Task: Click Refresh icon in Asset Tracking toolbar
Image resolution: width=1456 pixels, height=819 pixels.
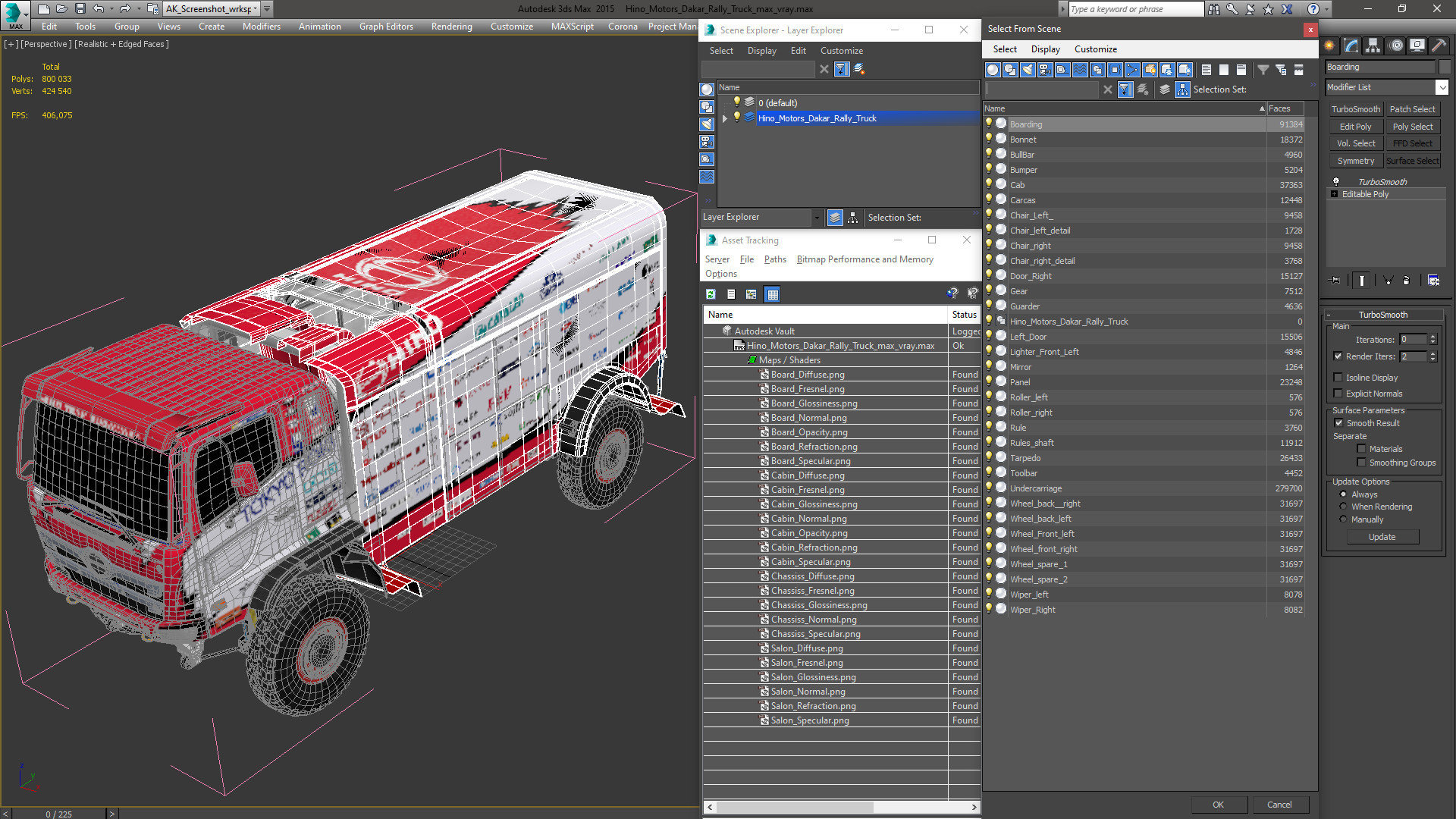Action: point(711,294)
